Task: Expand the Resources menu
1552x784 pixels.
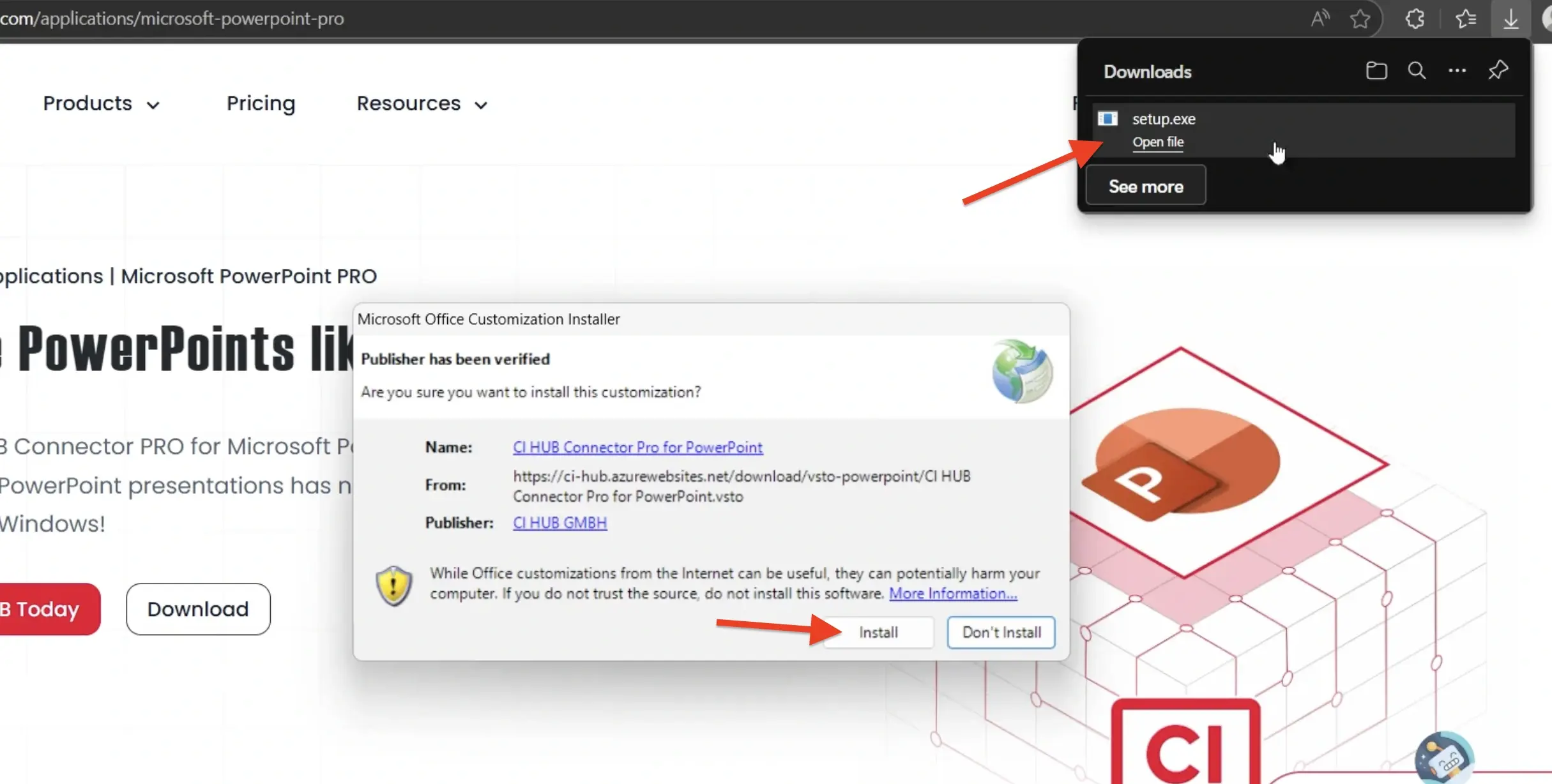Action: [x=422, y=103]
